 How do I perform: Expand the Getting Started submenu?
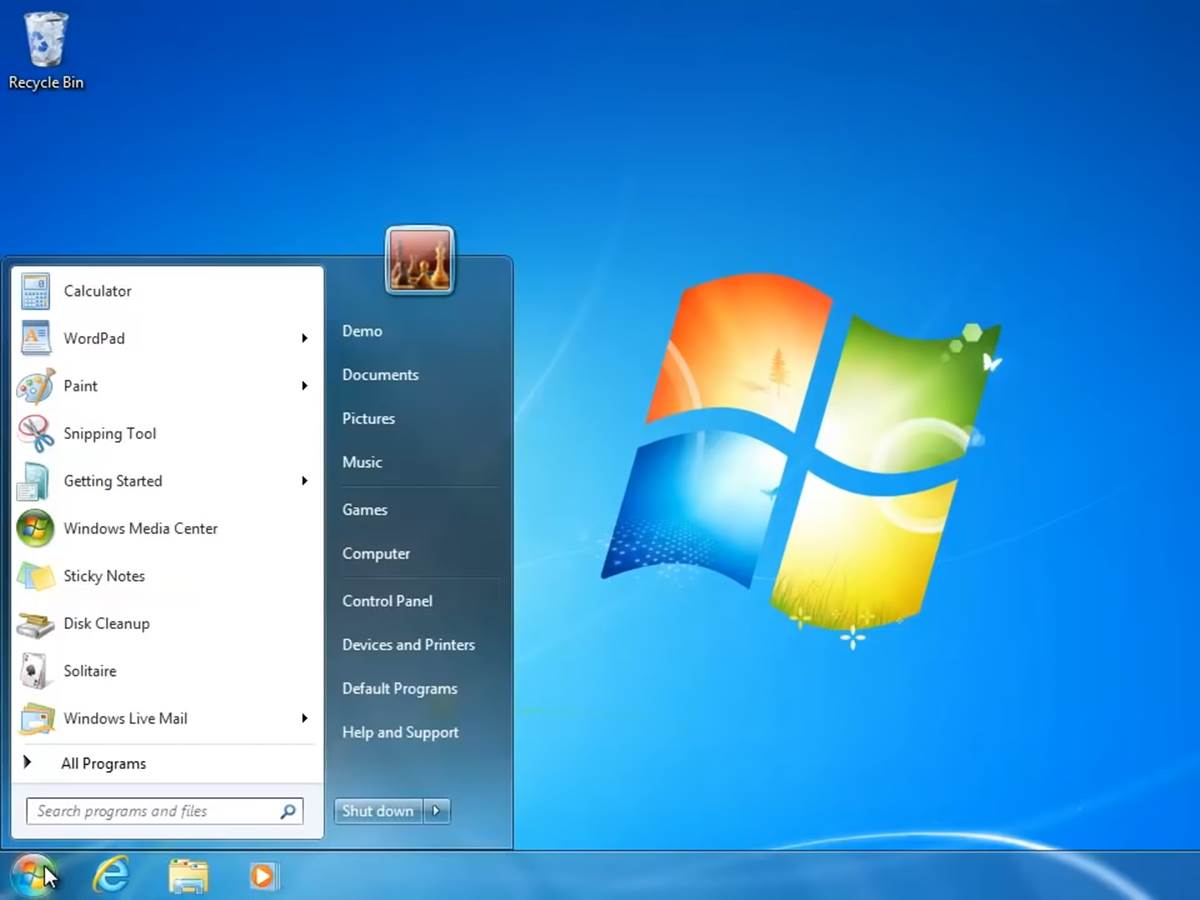(305, 481)
